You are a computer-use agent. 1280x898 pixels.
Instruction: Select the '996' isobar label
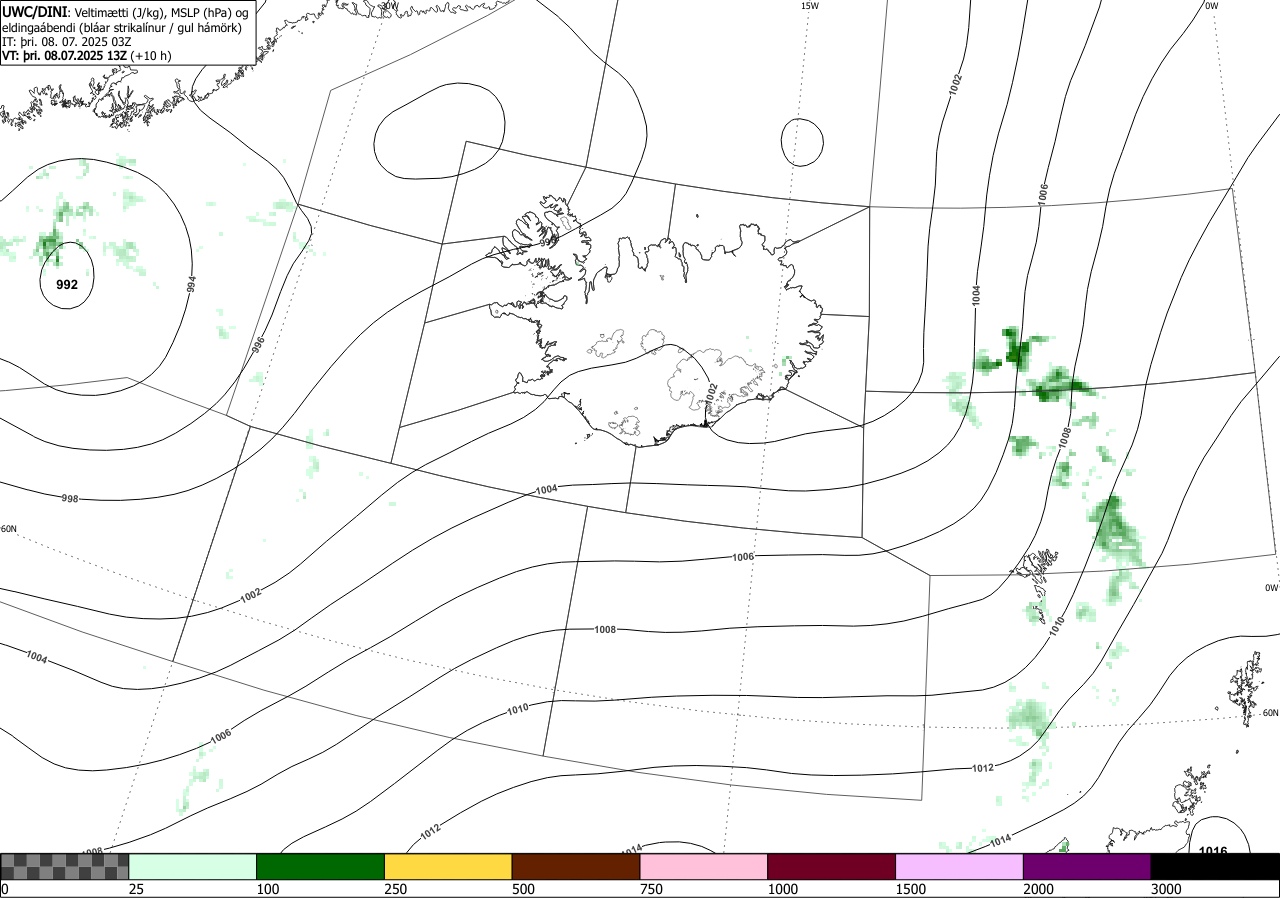[x=258, y=345]
